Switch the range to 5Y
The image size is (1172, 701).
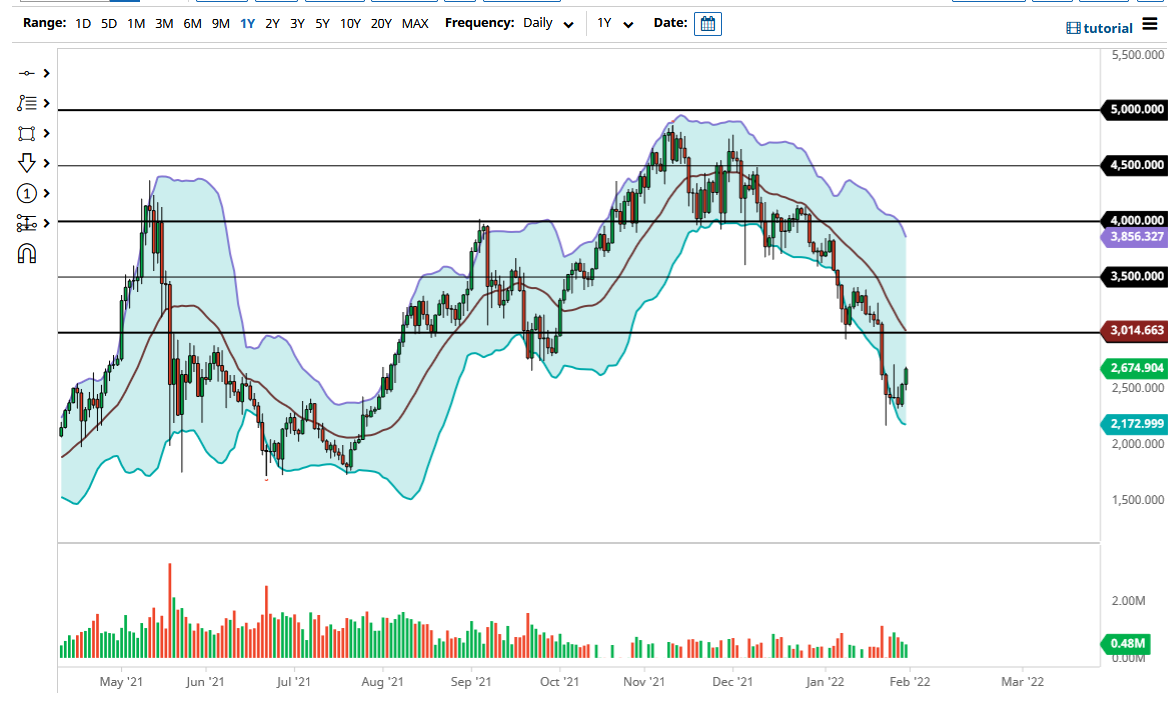click(x=322, y=23)
